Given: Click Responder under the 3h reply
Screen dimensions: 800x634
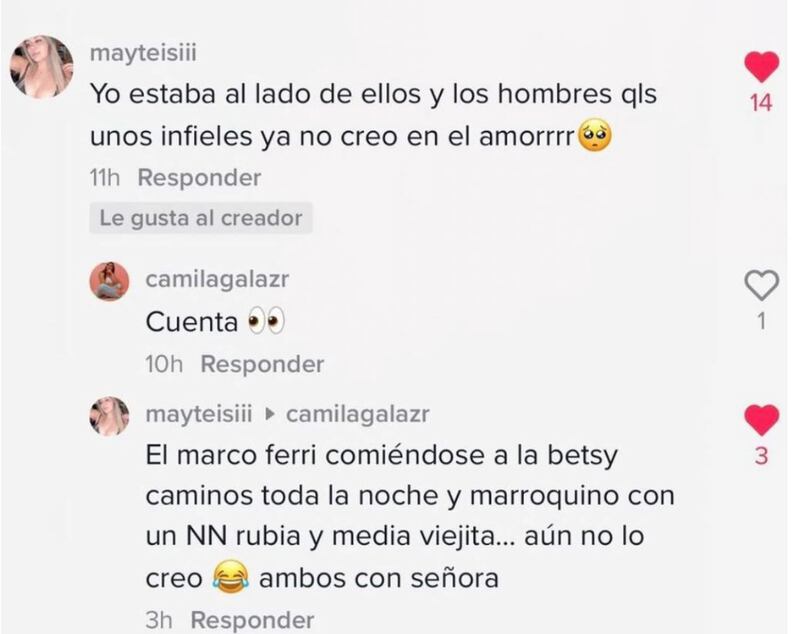Looking at the screenshot, I should coord(253,620).
